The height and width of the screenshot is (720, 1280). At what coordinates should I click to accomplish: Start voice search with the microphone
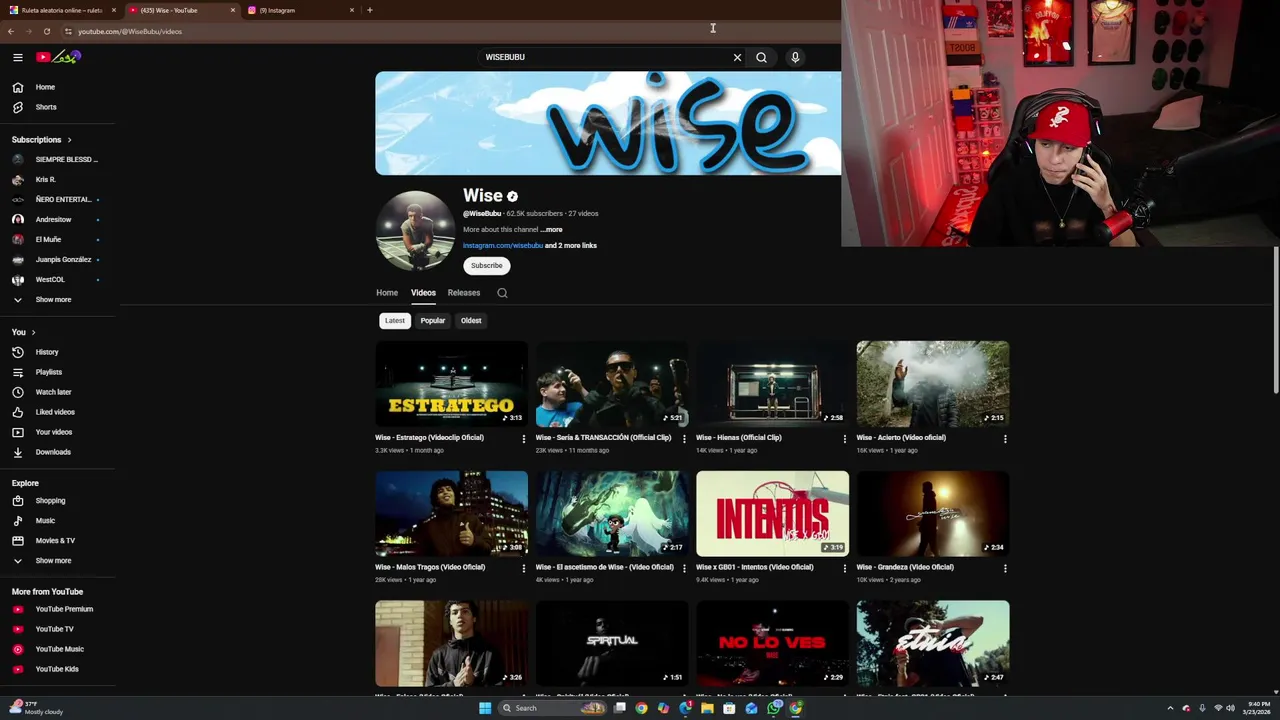pos(795,57)
